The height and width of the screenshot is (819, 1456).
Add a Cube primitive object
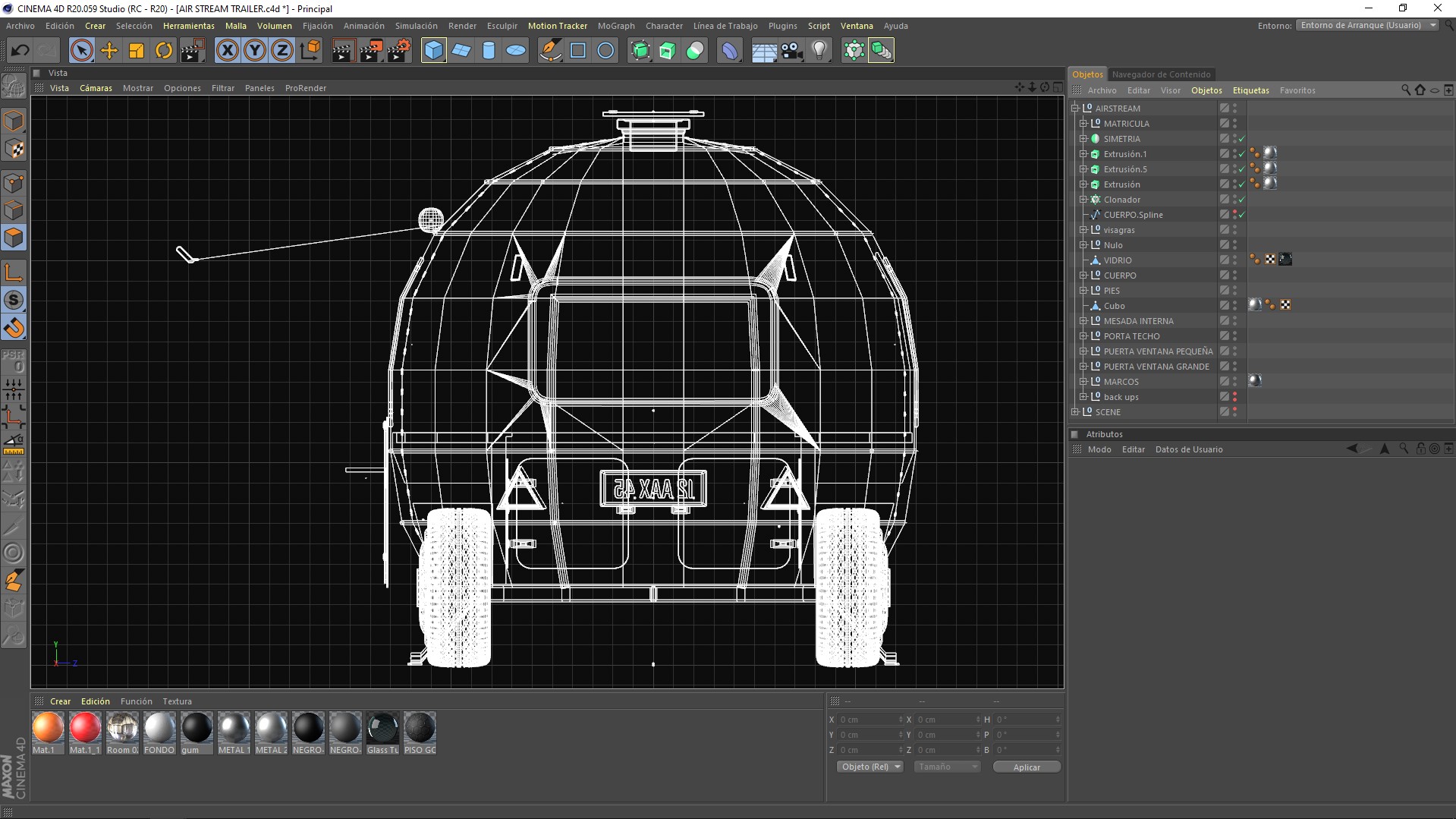pyautogui.click(x=433, y=51)
